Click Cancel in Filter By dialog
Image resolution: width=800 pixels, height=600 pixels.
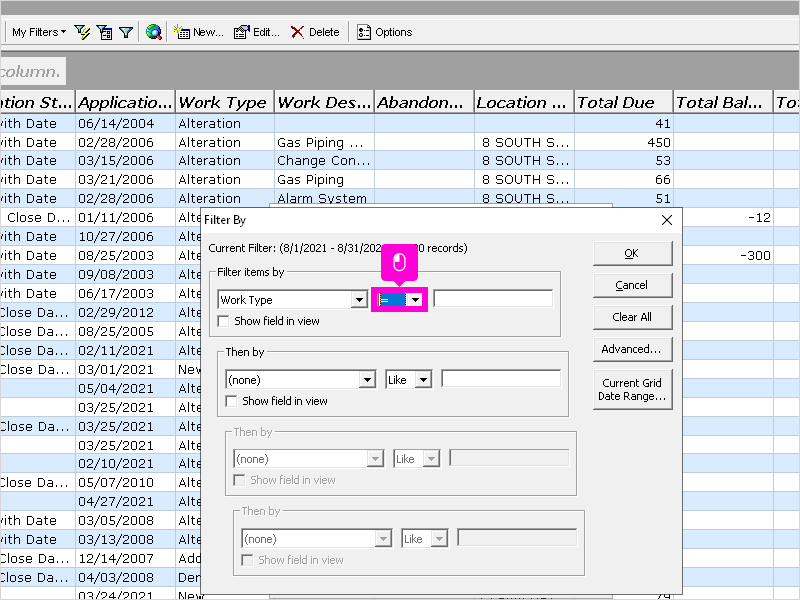click(632, 285)
